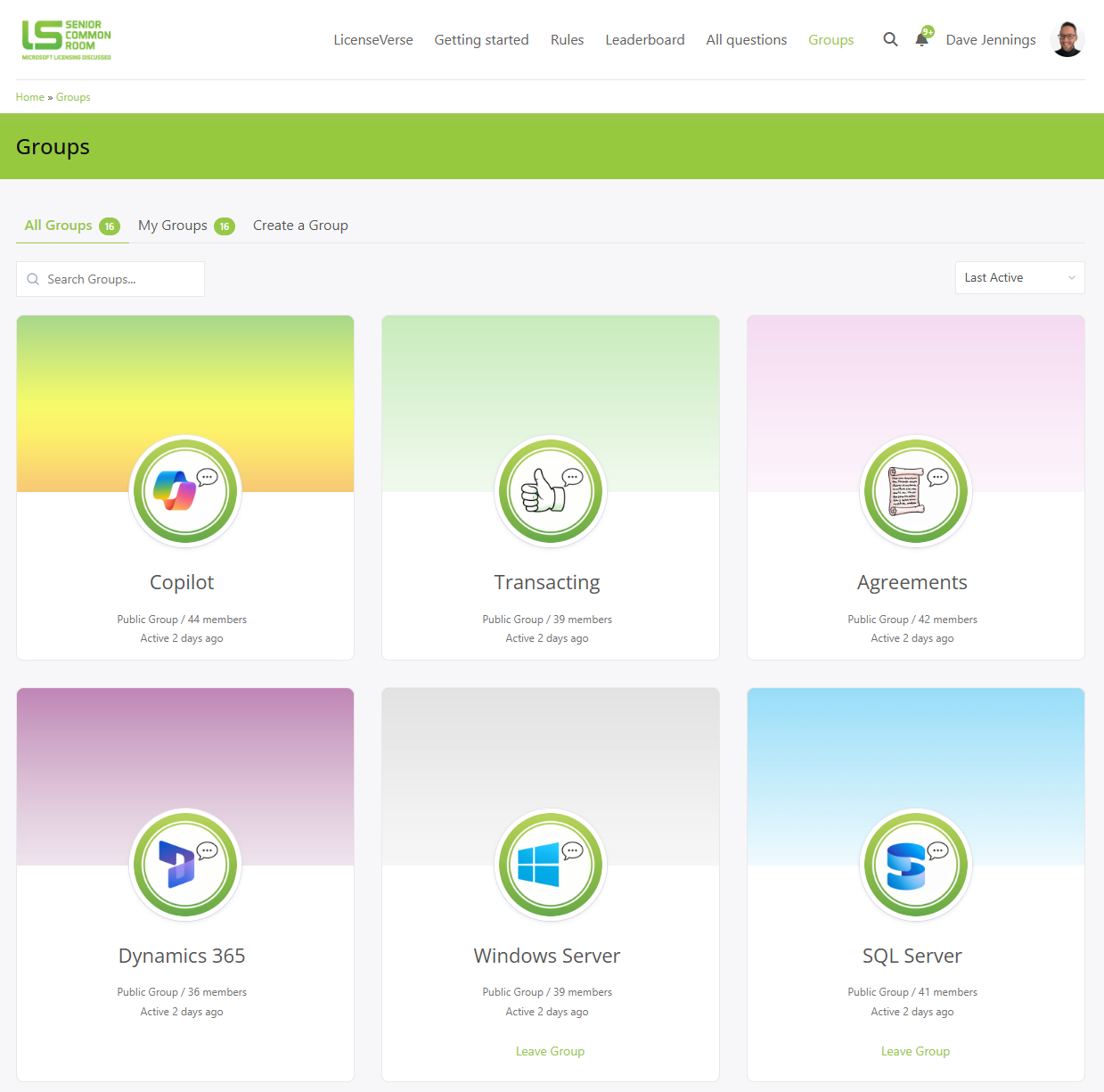Open the search magnifier in header

coord(890,40)
